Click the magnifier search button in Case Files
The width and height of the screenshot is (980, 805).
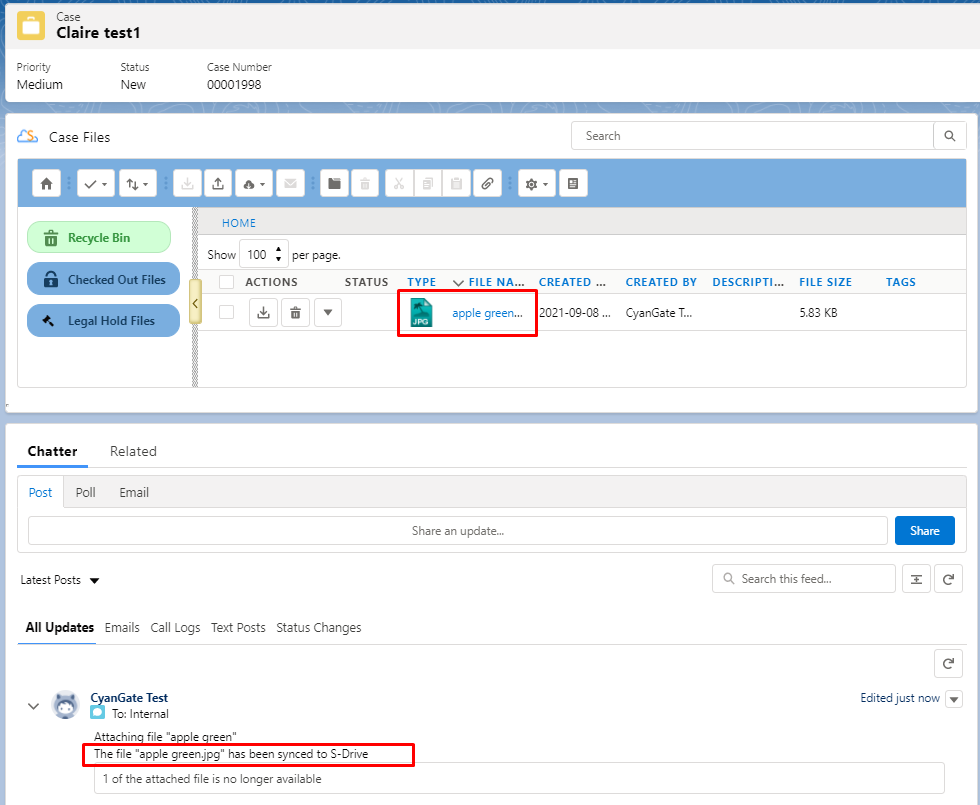[x=949, y=136]
